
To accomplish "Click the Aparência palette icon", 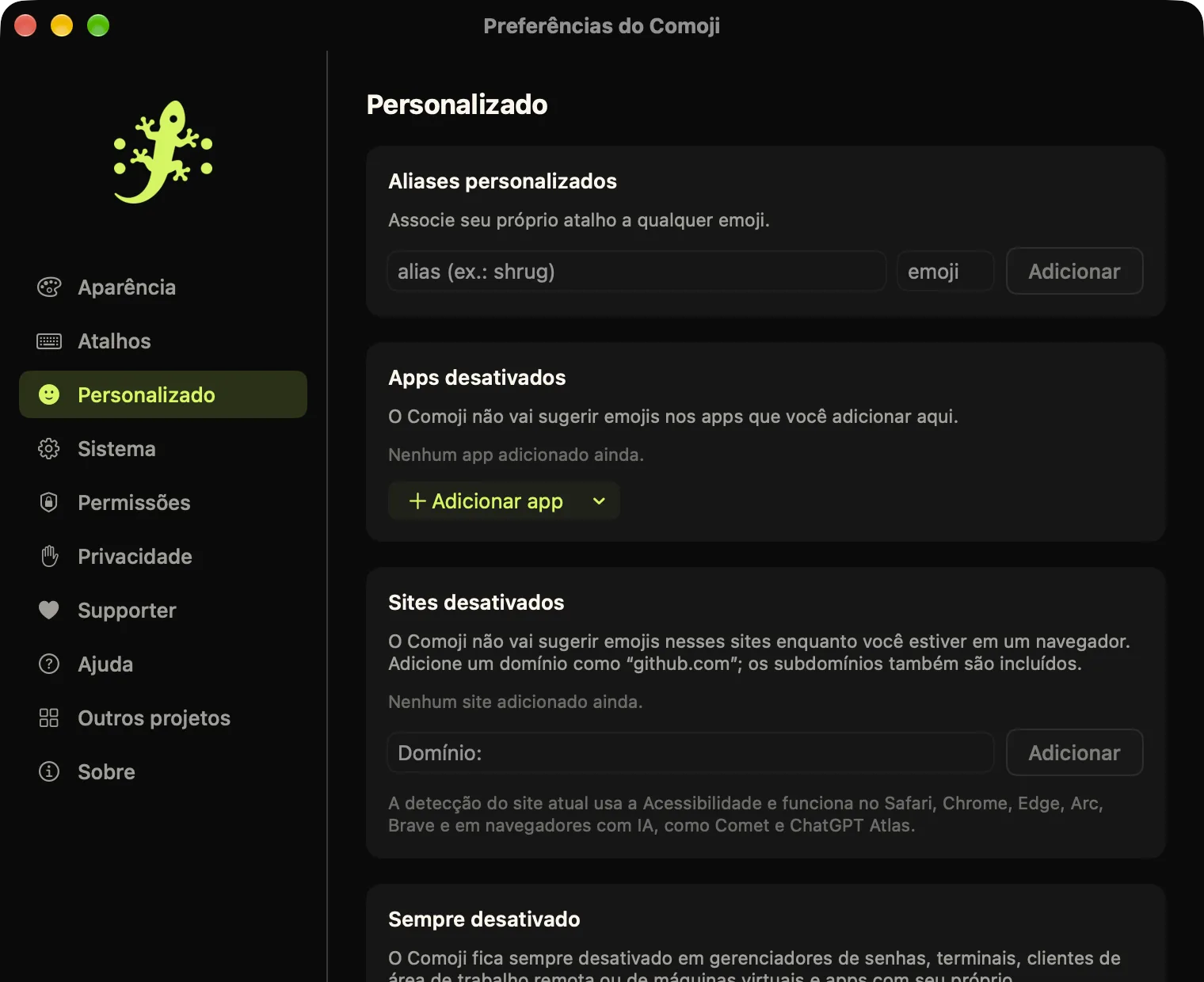I will point(49,287).
